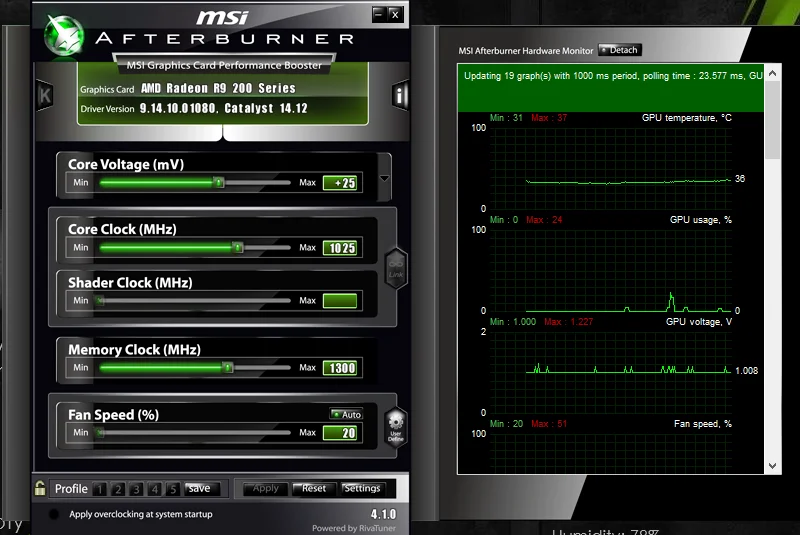Click the Updating 19 graph(s) status text
Screen dimensions: 800x535
click(613, 75)
